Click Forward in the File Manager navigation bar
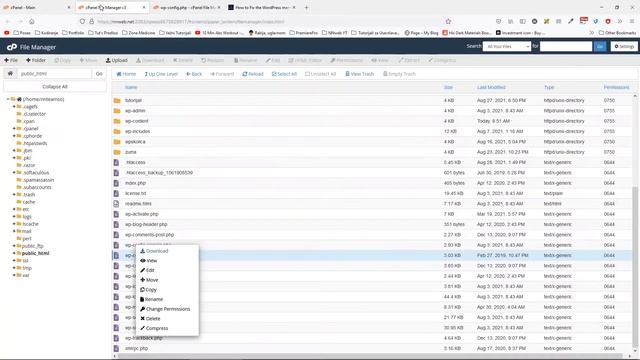The width and height of the screenshot is (640, 360). coord(222,74)
